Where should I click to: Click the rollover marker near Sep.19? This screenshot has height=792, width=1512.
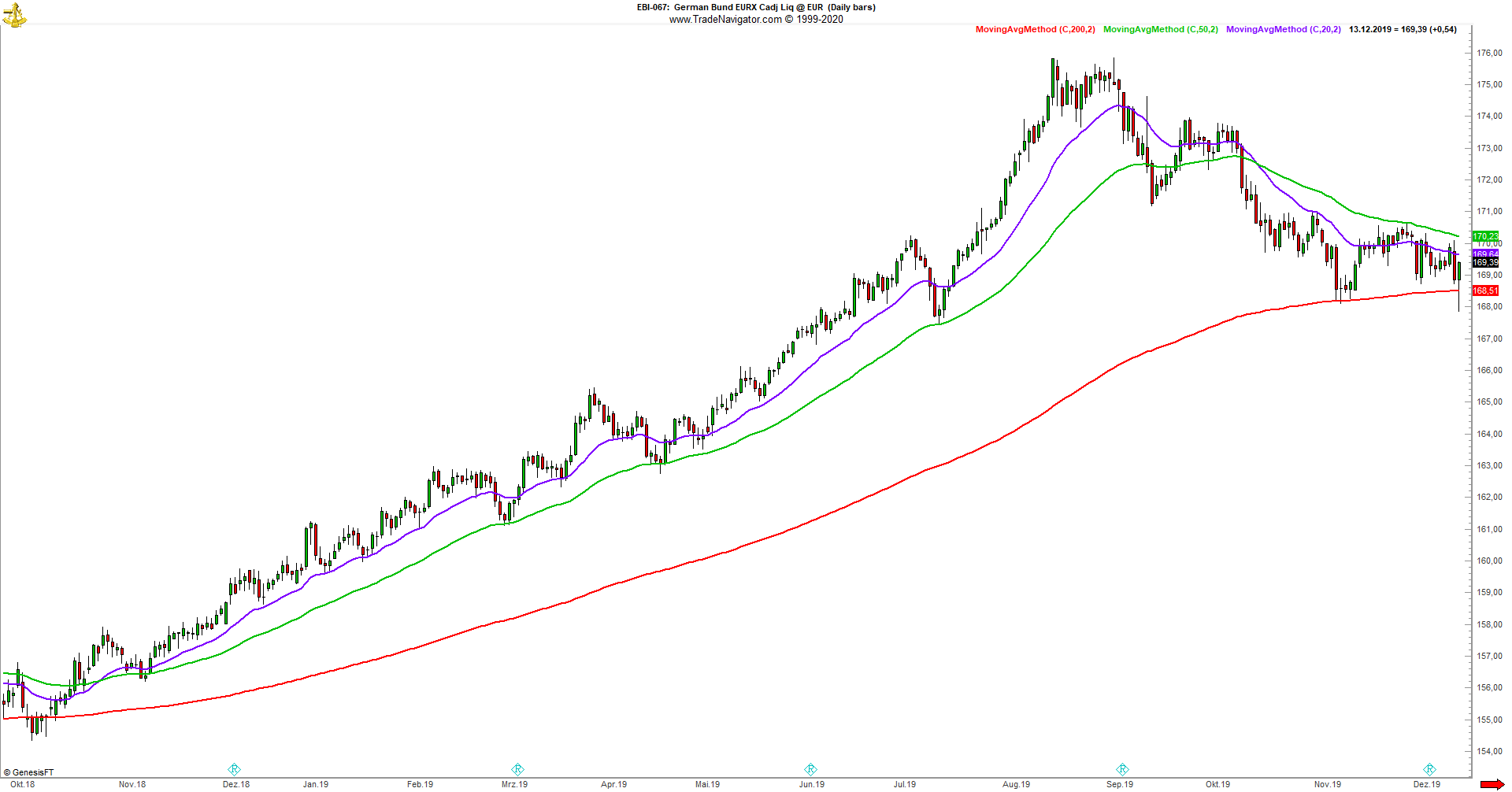pos(1123,769)
